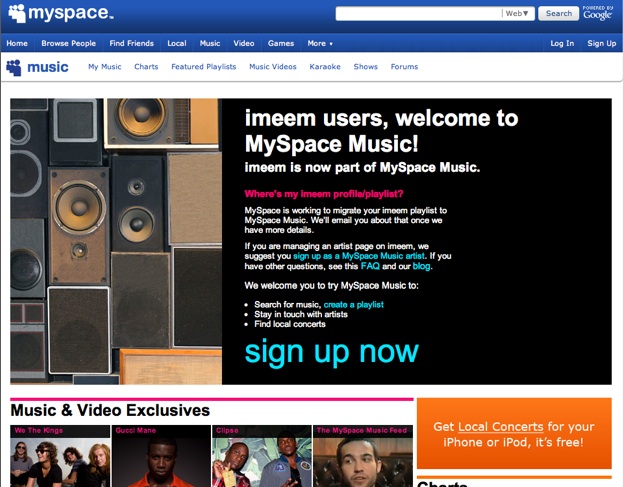Select Local in the navigation bar

(177, 43)
